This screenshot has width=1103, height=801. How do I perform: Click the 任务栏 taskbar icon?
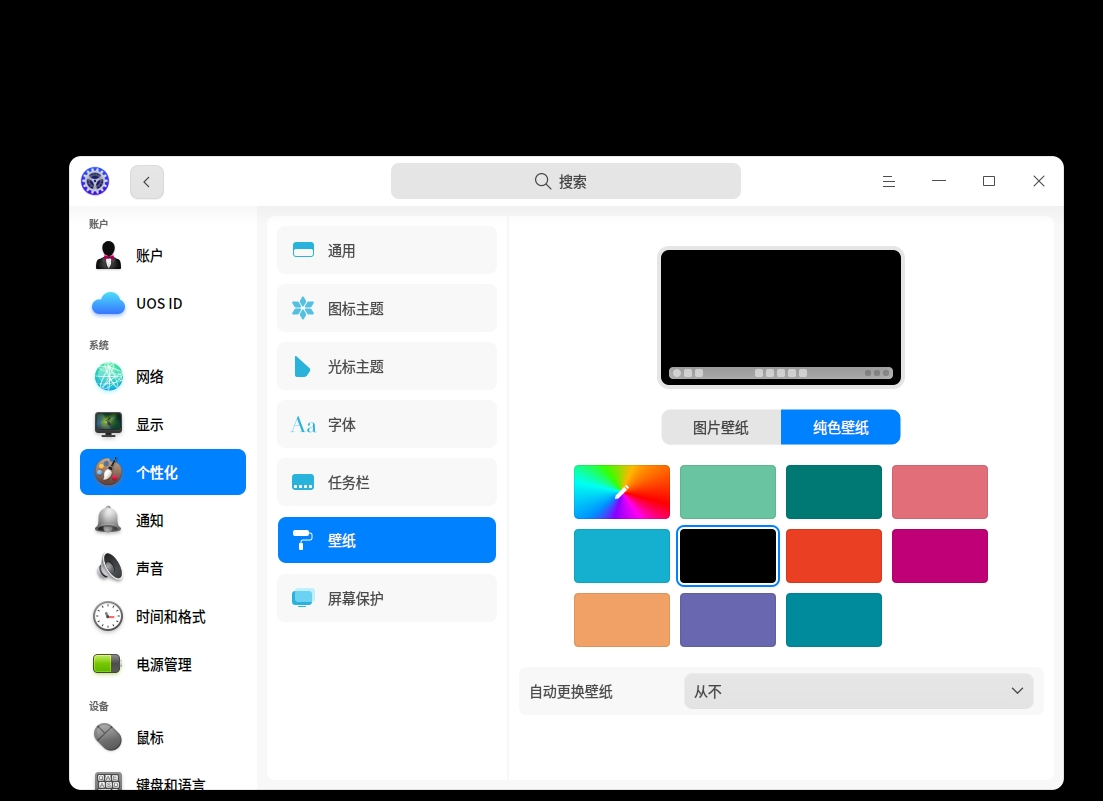tap(303, 482)
